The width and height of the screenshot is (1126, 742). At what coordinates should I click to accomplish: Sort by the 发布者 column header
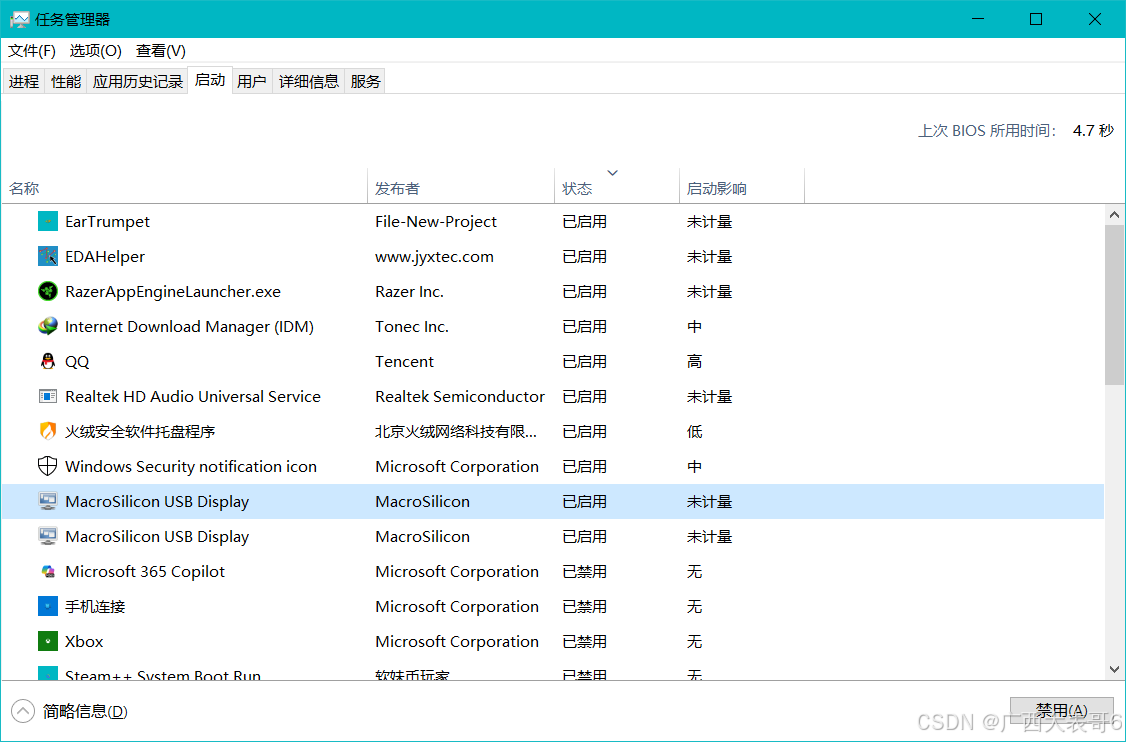tap(461, 188)
